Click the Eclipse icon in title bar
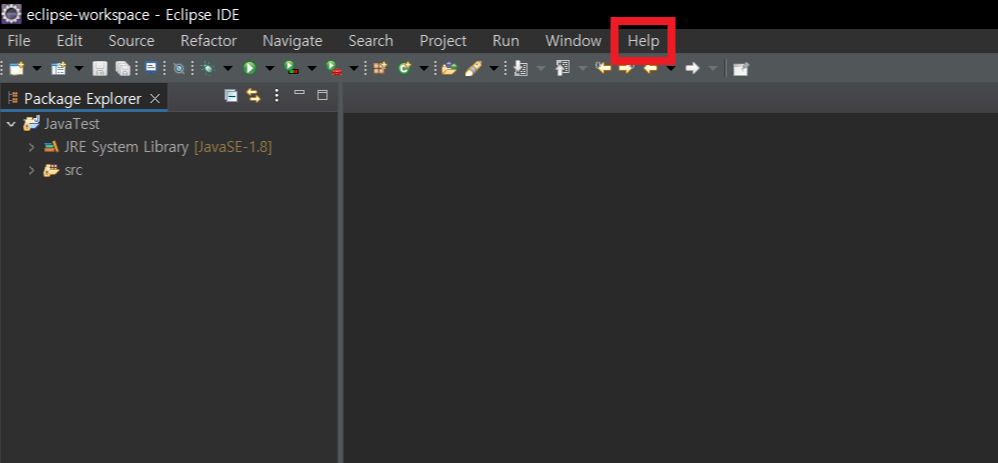The height and width of the screenshot is (463, 998). (11, 13)
